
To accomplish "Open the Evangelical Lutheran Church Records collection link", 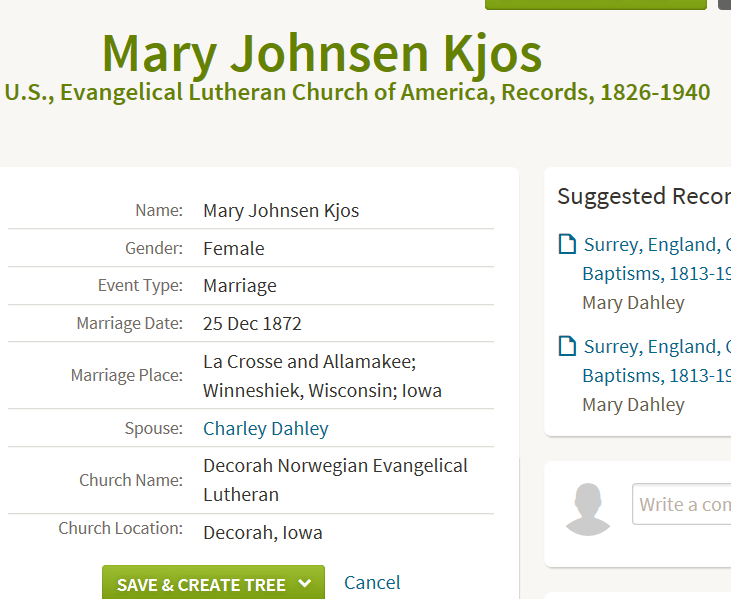I will pyautogui.click(x=358, y=92).
